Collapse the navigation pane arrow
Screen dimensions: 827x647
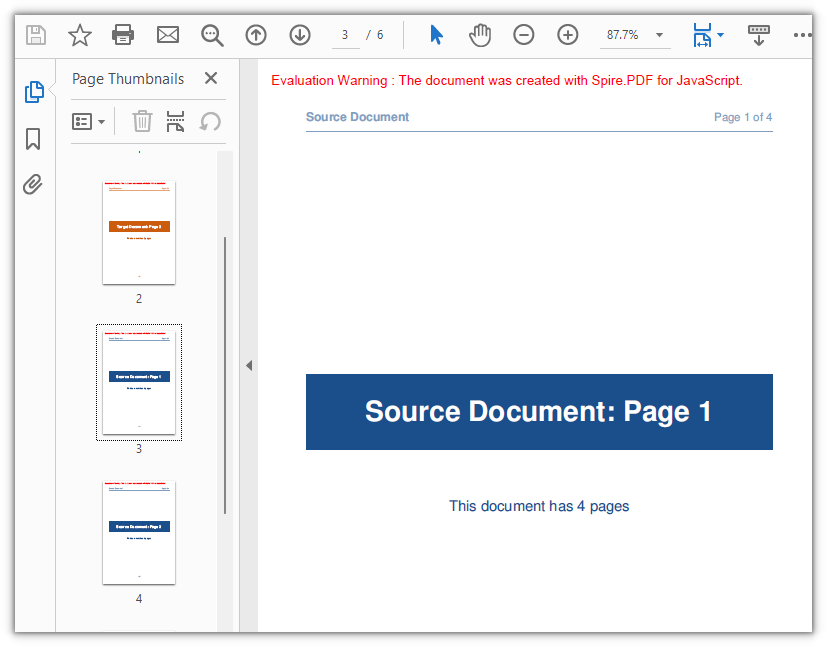[249, 365]
